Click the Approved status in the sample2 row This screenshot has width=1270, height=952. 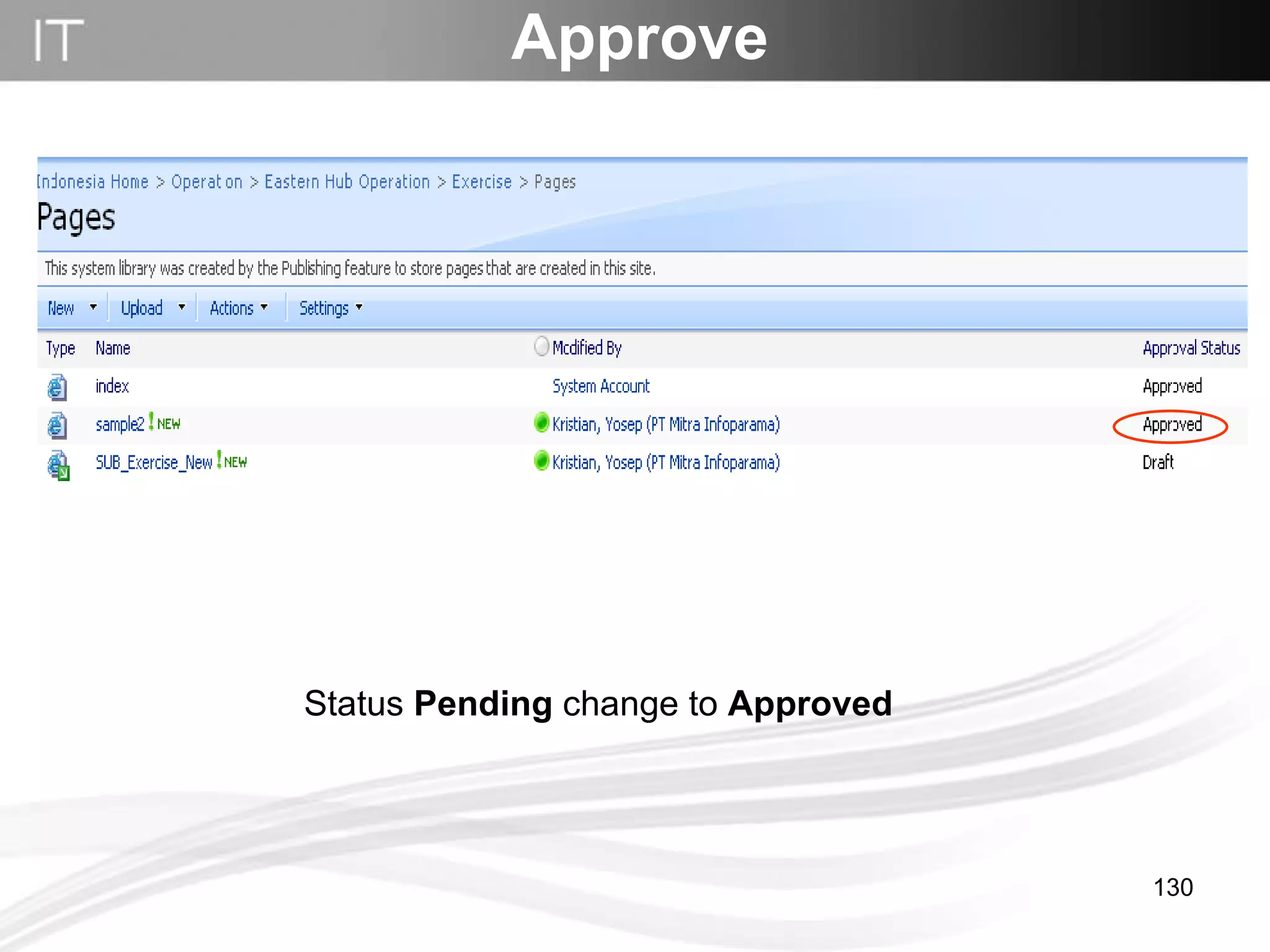point(1172,425)
